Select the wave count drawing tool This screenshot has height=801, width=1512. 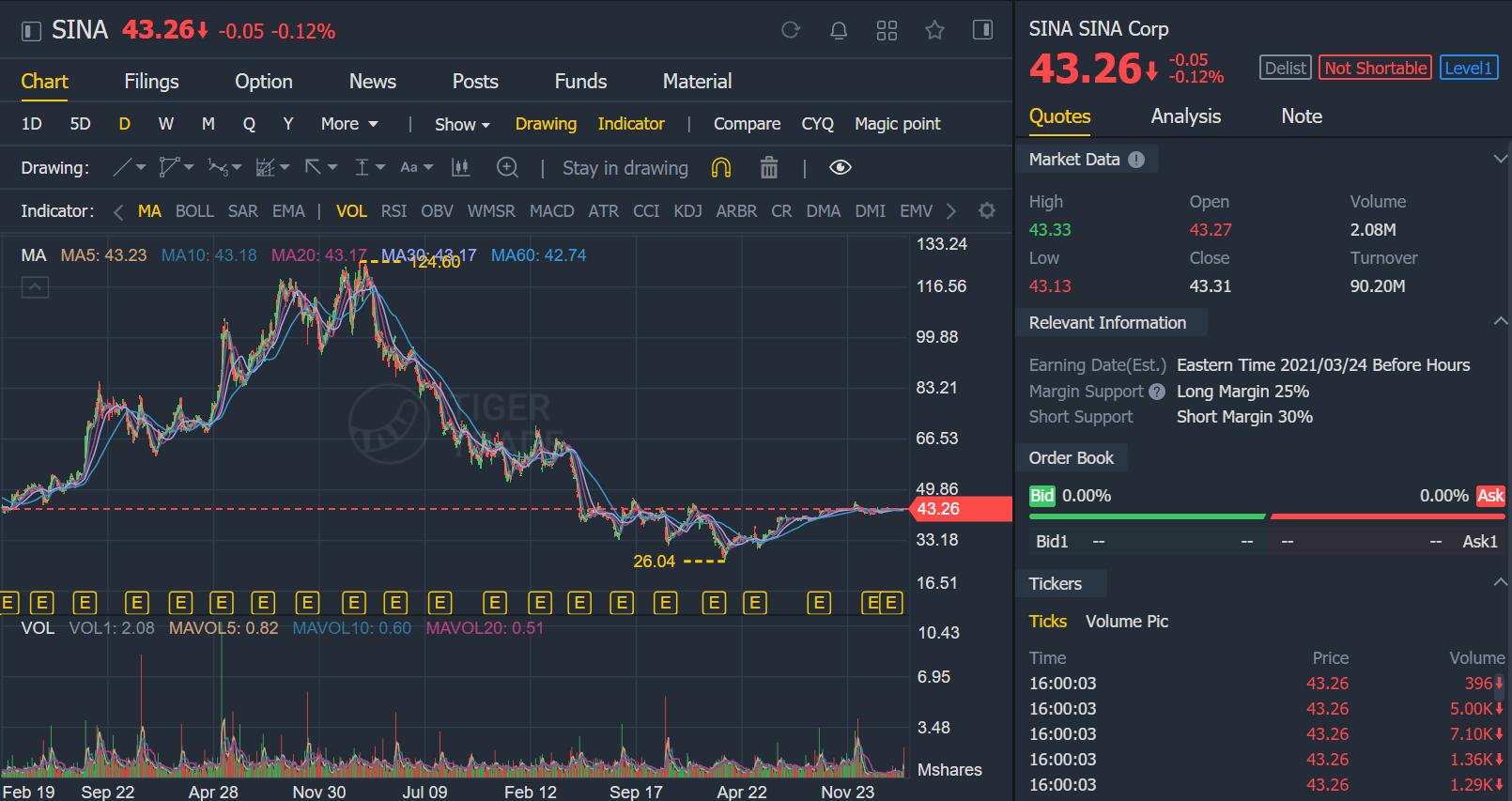coord(218,167)
